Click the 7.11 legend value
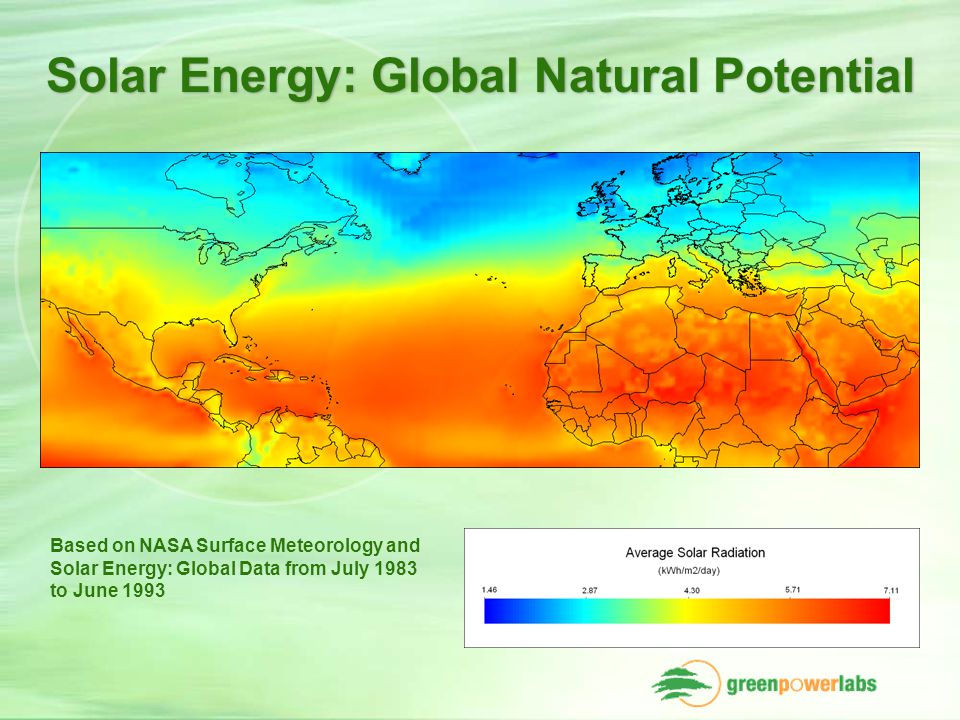 pyautogui.click(x=891, y=590)
